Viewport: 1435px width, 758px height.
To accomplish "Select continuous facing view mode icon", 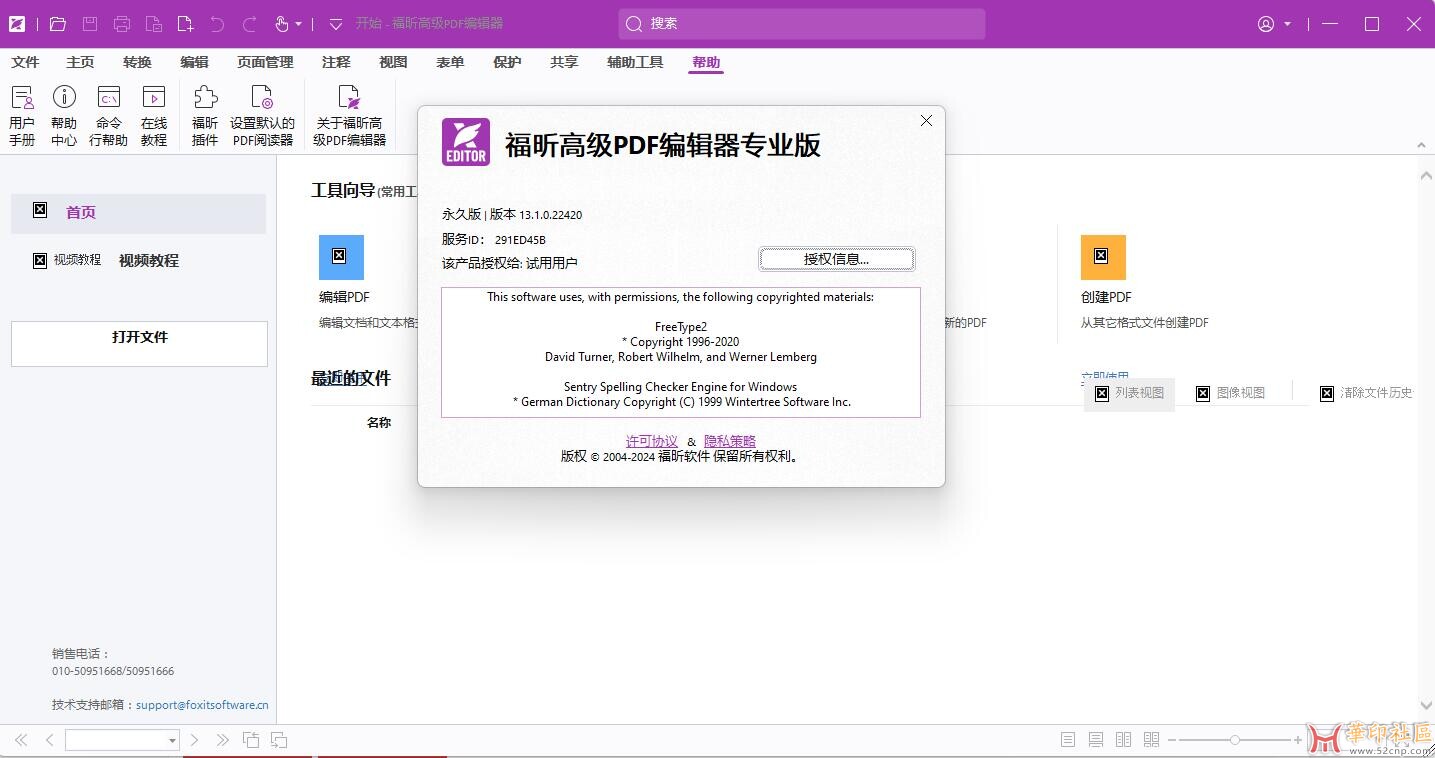I will pos(1152,740).
